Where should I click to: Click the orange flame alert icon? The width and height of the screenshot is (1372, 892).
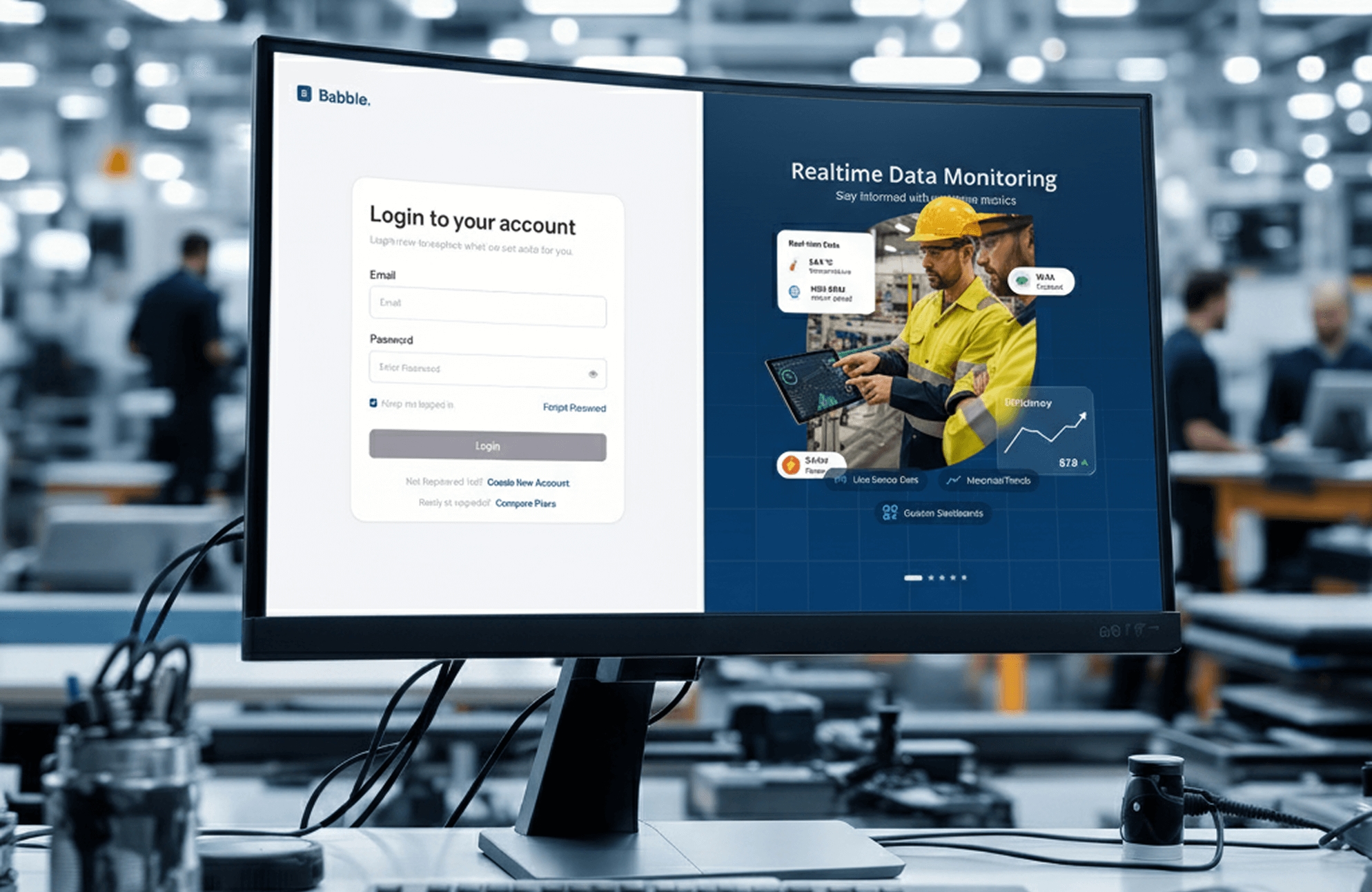click(792, 464)
